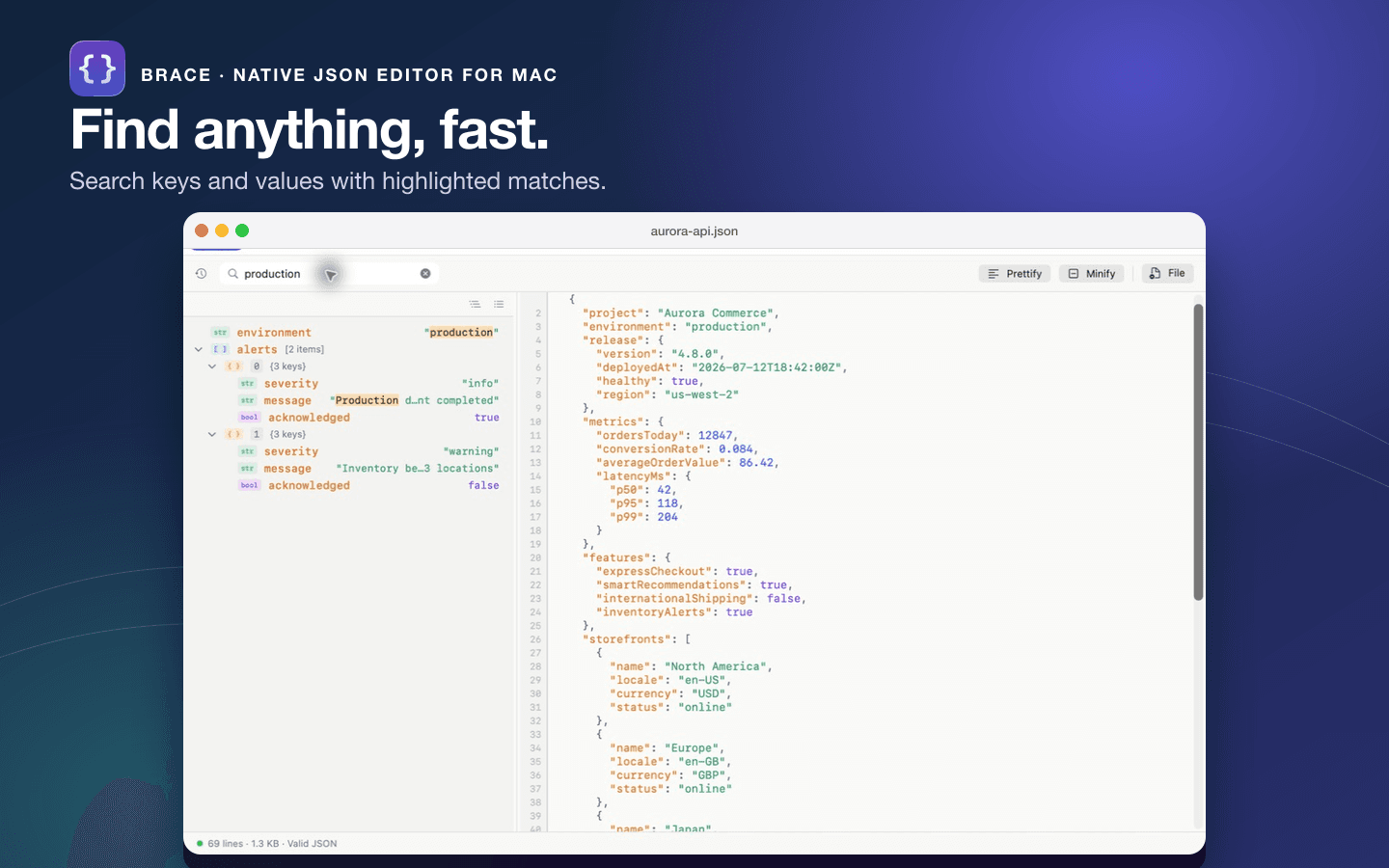The width and height of the screenshot is (1389, 868).
Task: Click str badge on "Inventory be…3 locations" row
Action: (247, 469)
